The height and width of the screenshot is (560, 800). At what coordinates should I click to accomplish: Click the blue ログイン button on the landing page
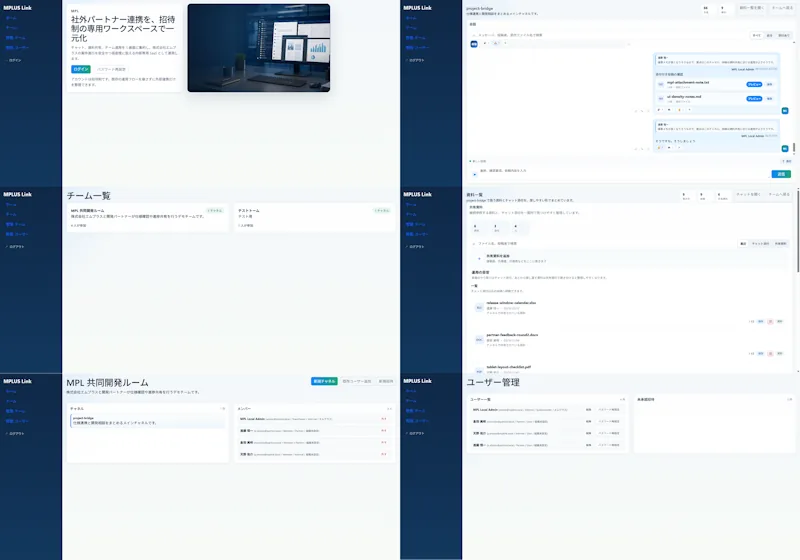(81, 69)
